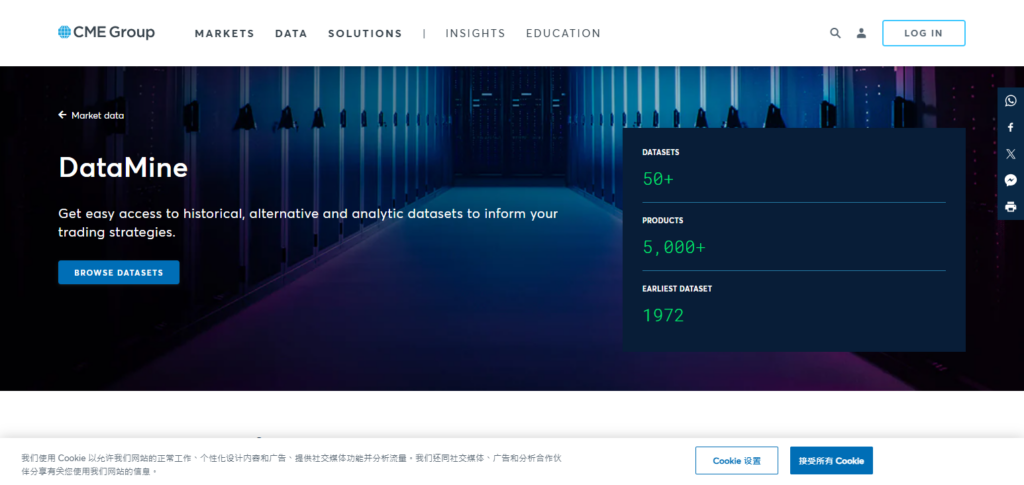Share page via Messenger icon

(x=1011, y=181)
